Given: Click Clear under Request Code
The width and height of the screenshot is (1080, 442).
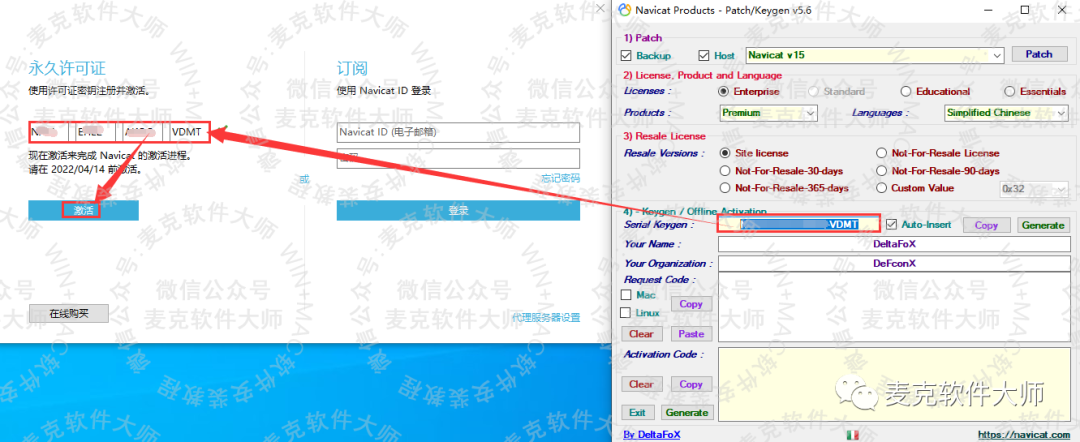Looking at the screenshot, I should tap(641, 334).
